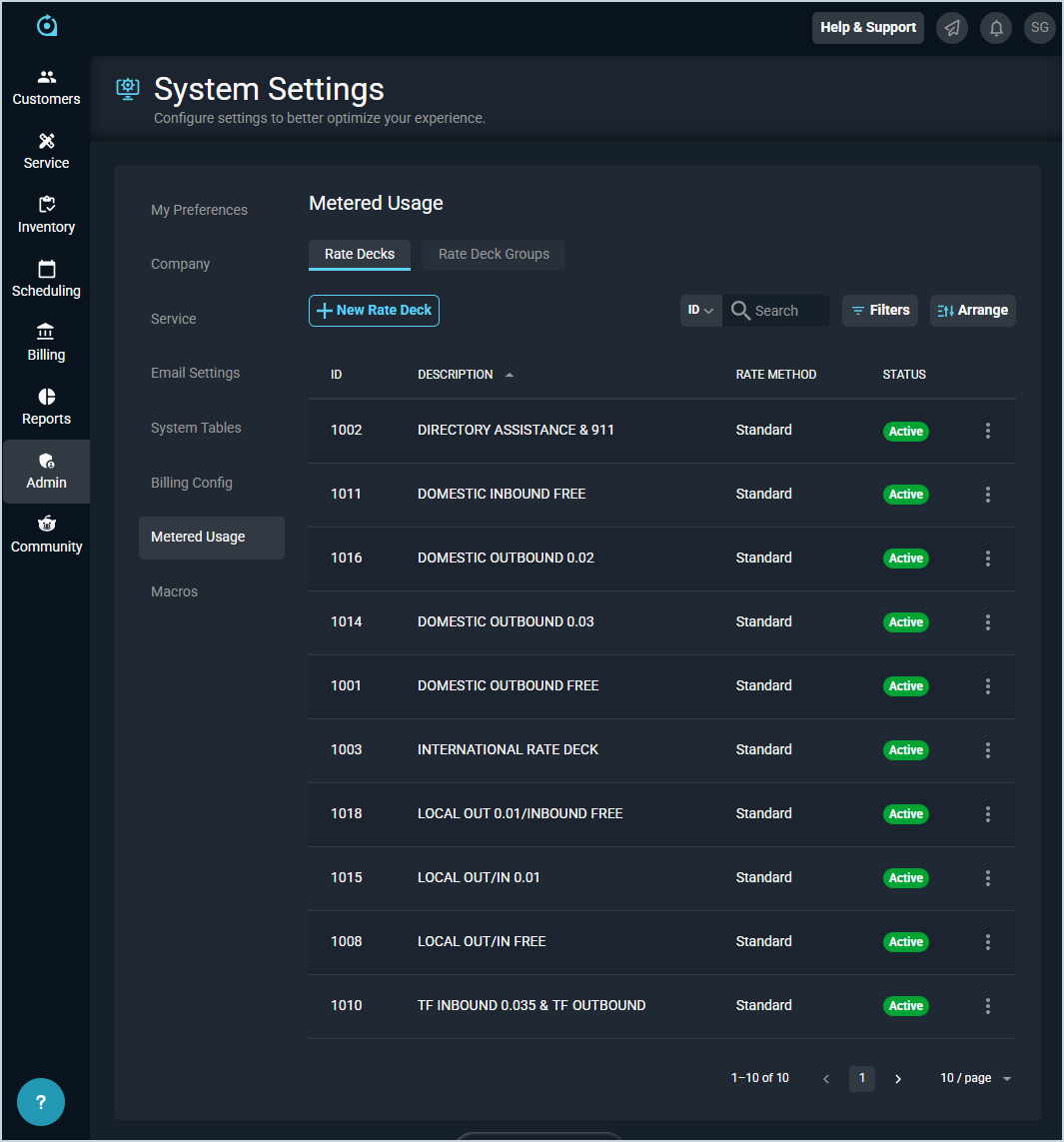
Task: Open the Reports pie chart icon
Action: tap(46, 397)
